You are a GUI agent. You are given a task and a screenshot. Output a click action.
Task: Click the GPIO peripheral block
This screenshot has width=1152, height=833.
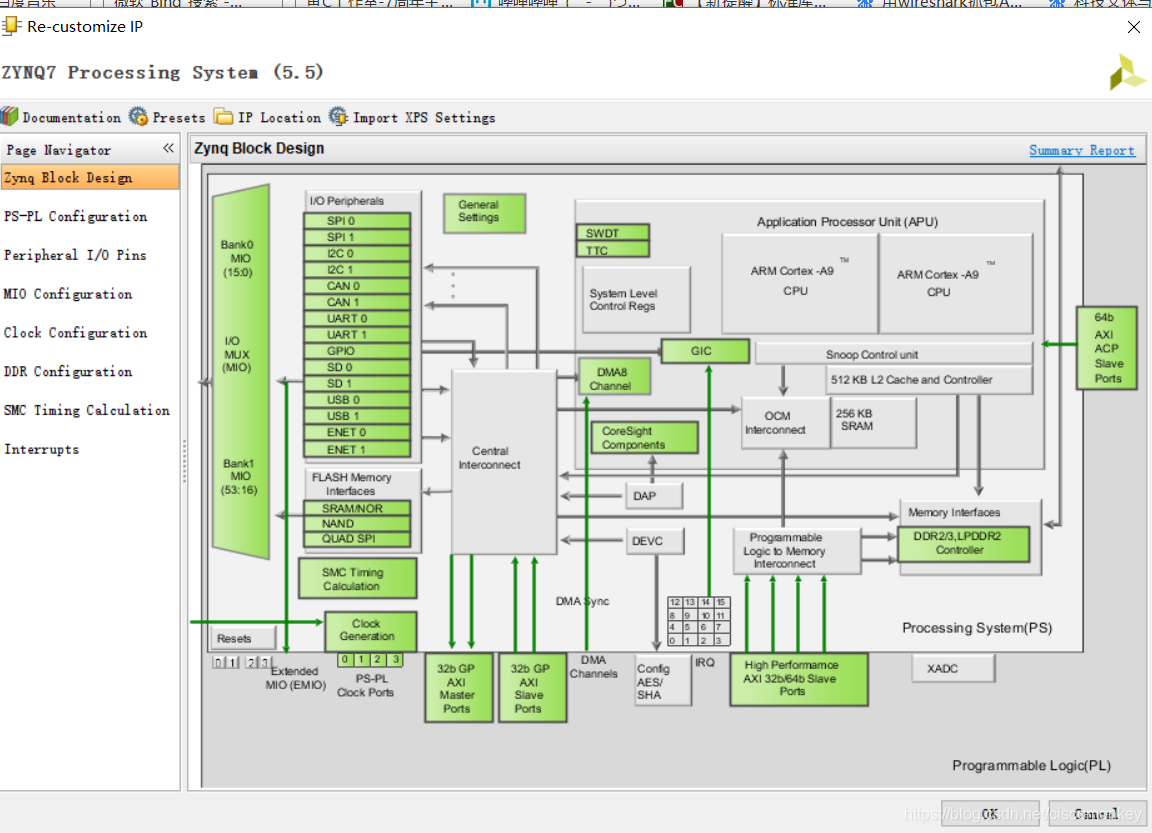coord(357,351)
